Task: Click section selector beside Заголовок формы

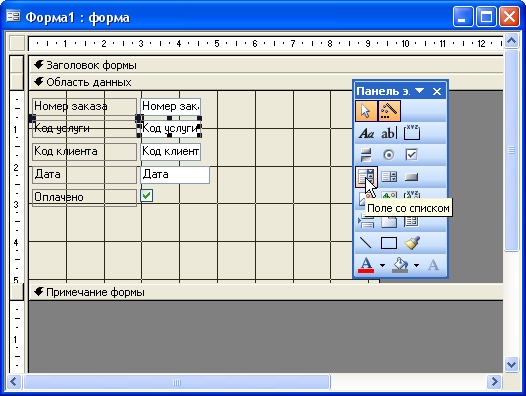Action: pos(17,64)
